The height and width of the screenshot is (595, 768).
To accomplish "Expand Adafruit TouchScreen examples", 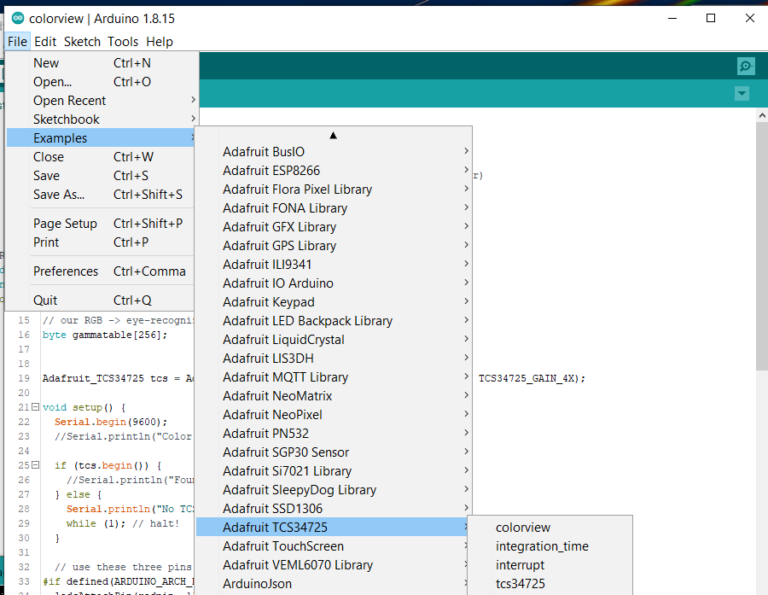I will pos(334,546).
